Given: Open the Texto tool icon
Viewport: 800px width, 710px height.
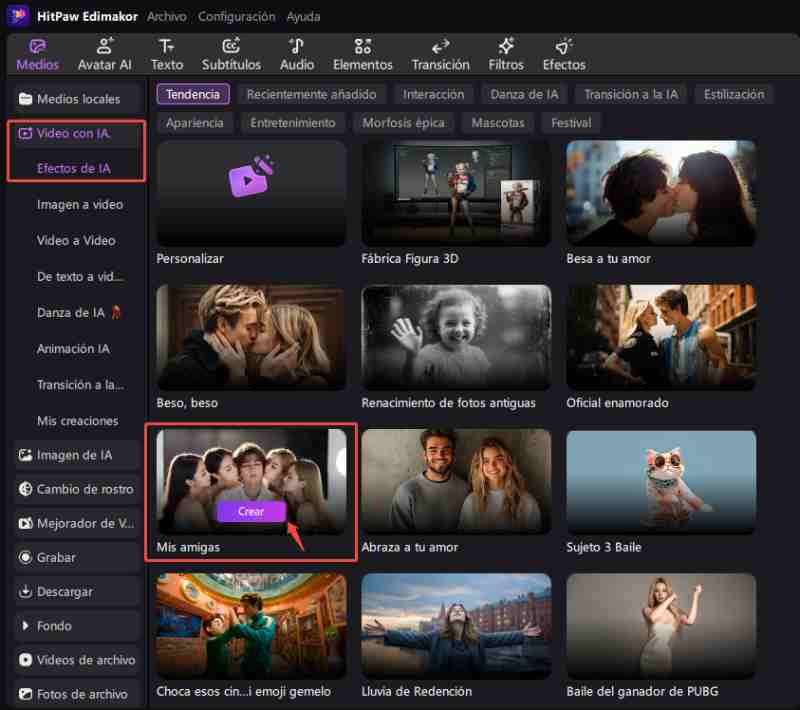Looking at the screenshot, I should click(x=166, y=46).
